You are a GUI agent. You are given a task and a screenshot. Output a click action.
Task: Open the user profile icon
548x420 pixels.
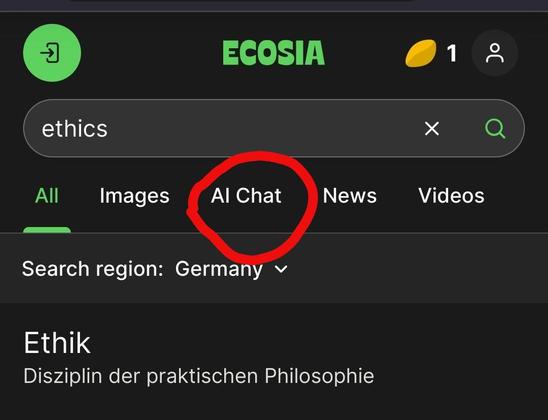point(495,53)
